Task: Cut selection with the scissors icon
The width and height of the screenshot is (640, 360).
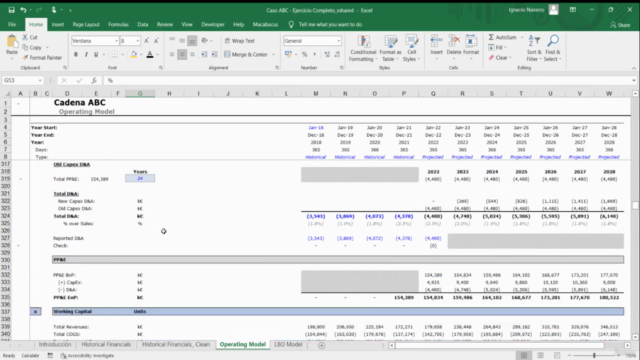Action: (30, 37)
